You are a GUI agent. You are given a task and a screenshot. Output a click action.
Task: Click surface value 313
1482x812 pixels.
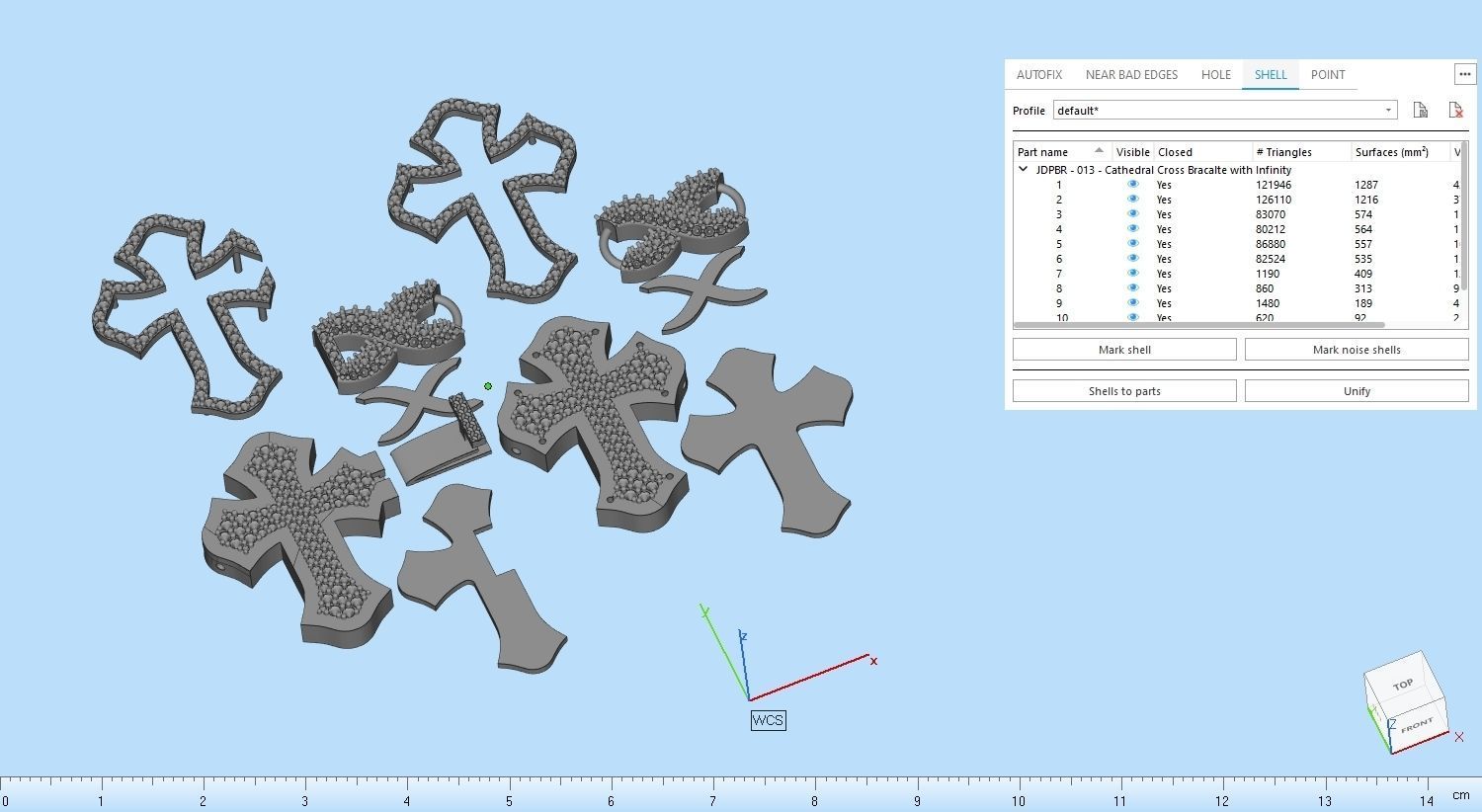1364,288
